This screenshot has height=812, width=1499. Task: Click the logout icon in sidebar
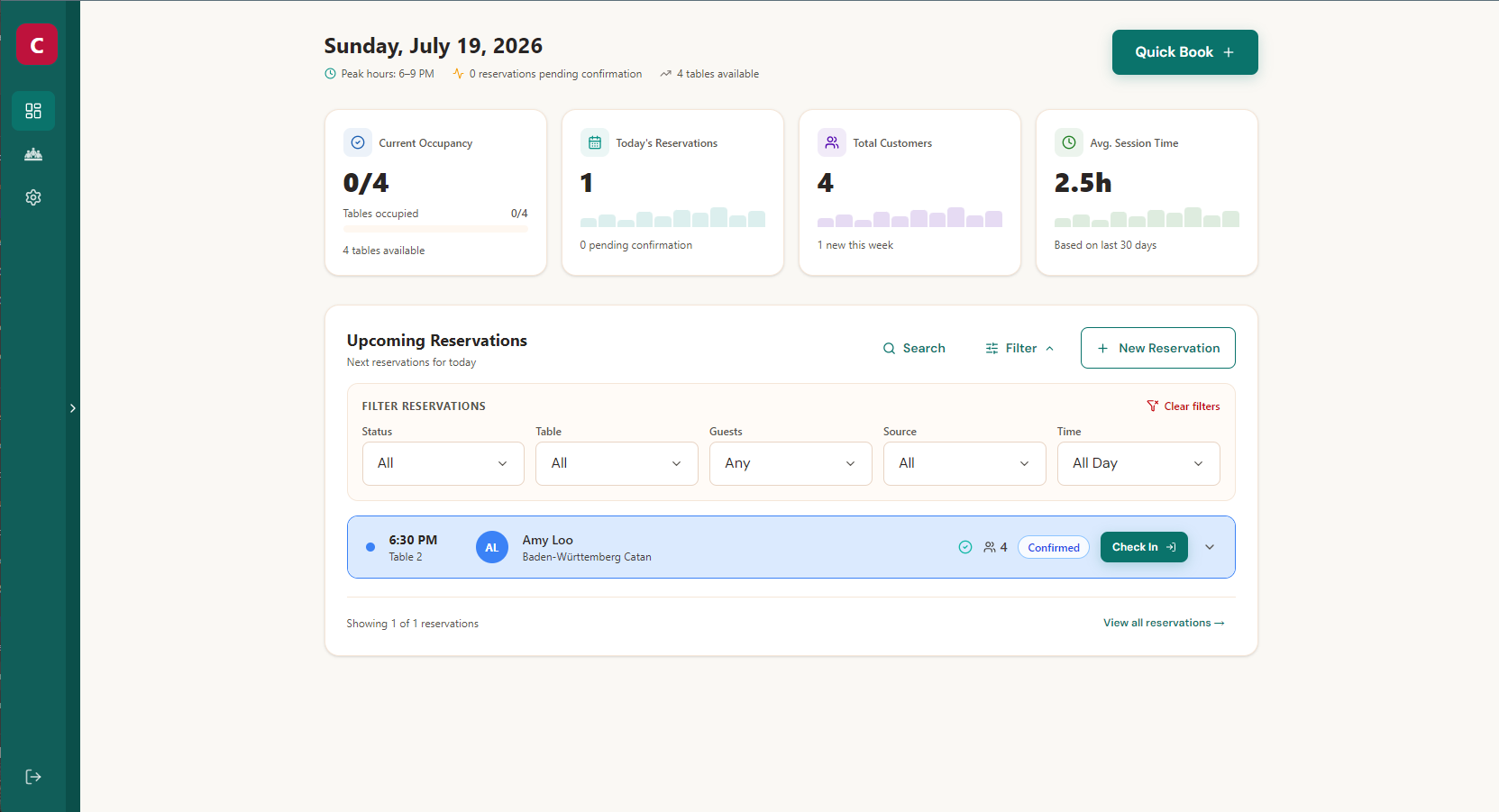click(33, 777)
